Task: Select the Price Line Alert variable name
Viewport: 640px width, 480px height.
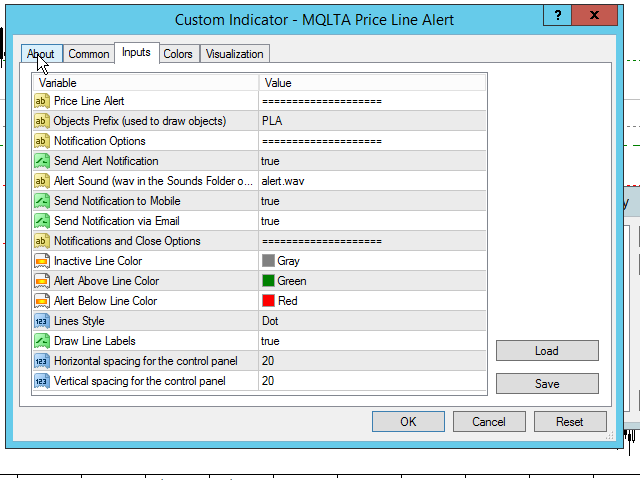Action: [x=89, y=101]
